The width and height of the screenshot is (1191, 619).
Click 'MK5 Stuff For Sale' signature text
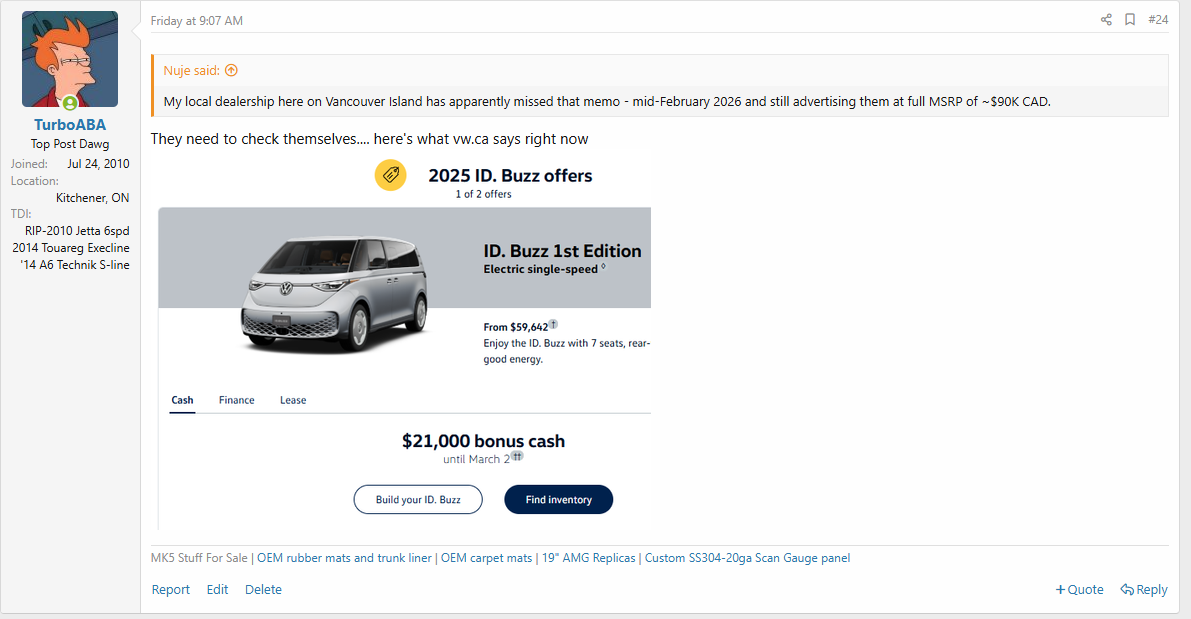(x=199, y=557)
